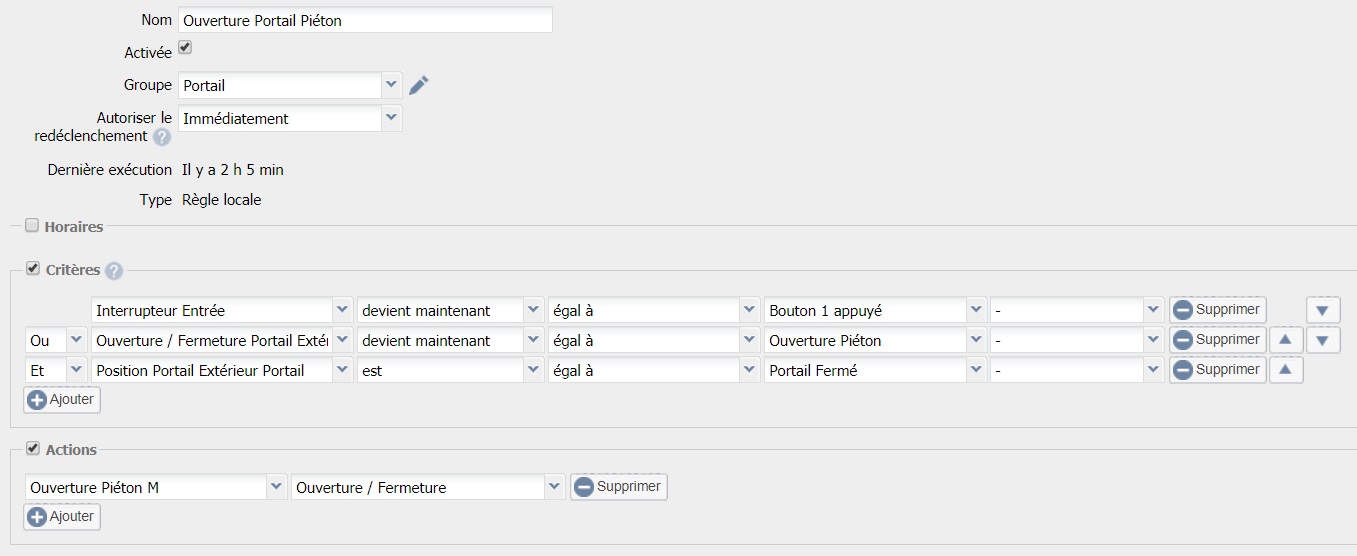Expand the Immédiatement redéclenchement dropdown

coord(290,118)
